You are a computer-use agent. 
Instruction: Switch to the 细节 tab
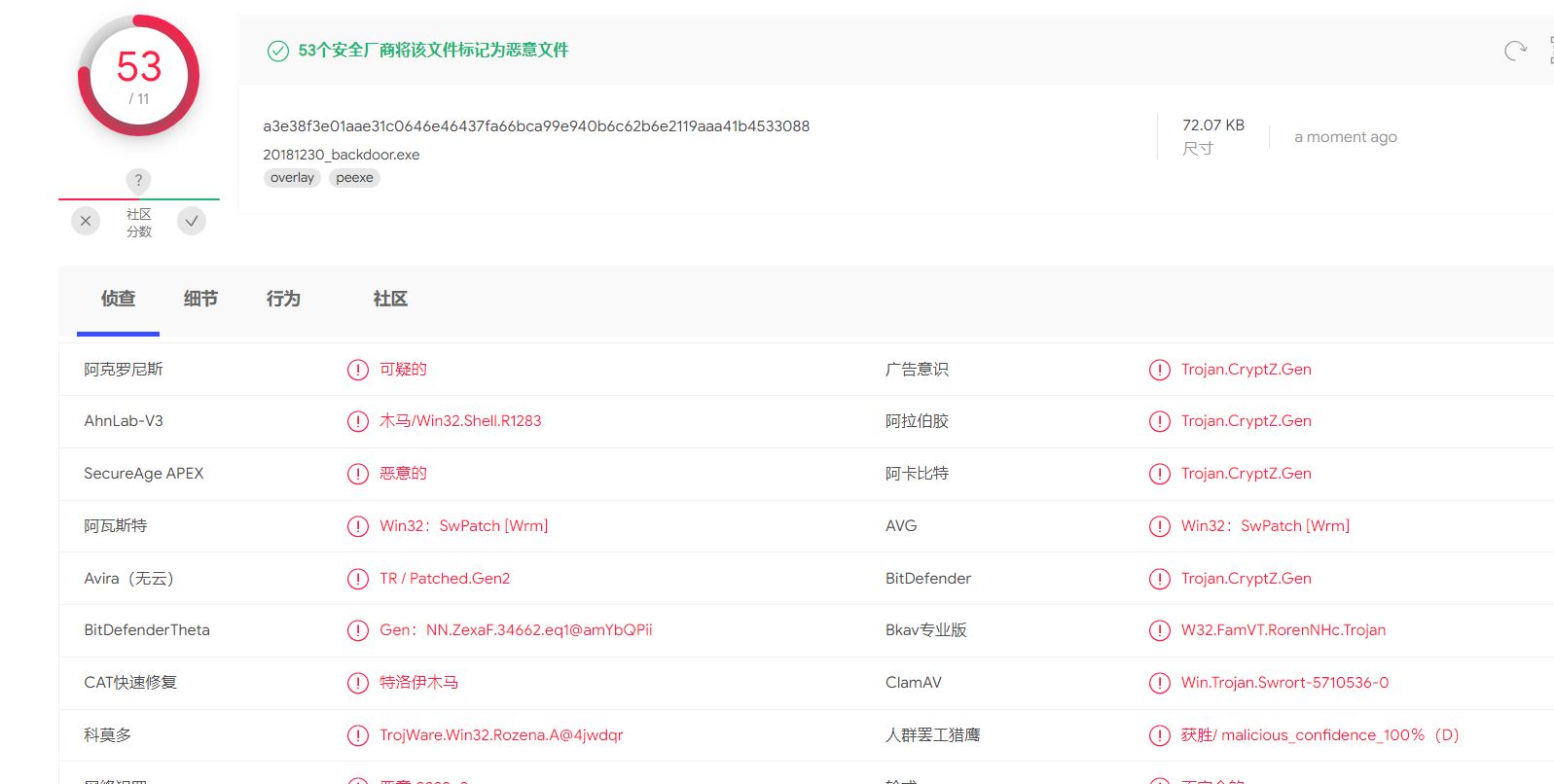[x=200, y=300]
